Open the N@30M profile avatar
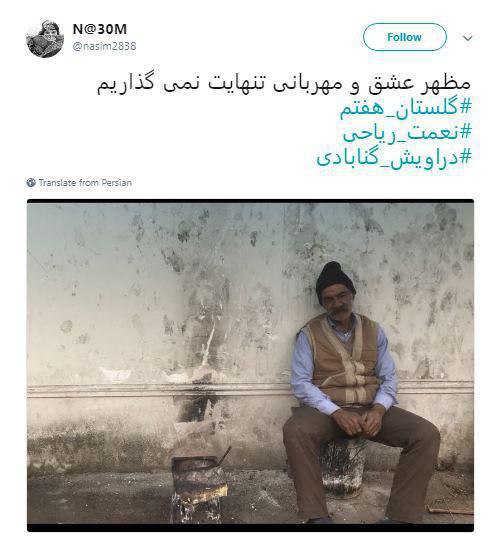The image size is (502, 543). pos(45,38)
